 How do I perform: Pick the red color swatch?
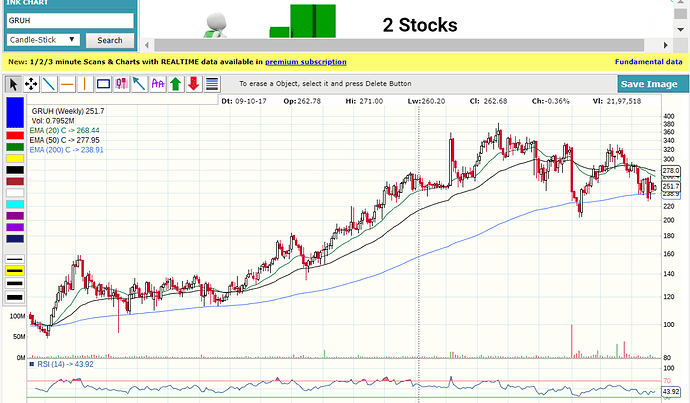[x=15, y=134]
